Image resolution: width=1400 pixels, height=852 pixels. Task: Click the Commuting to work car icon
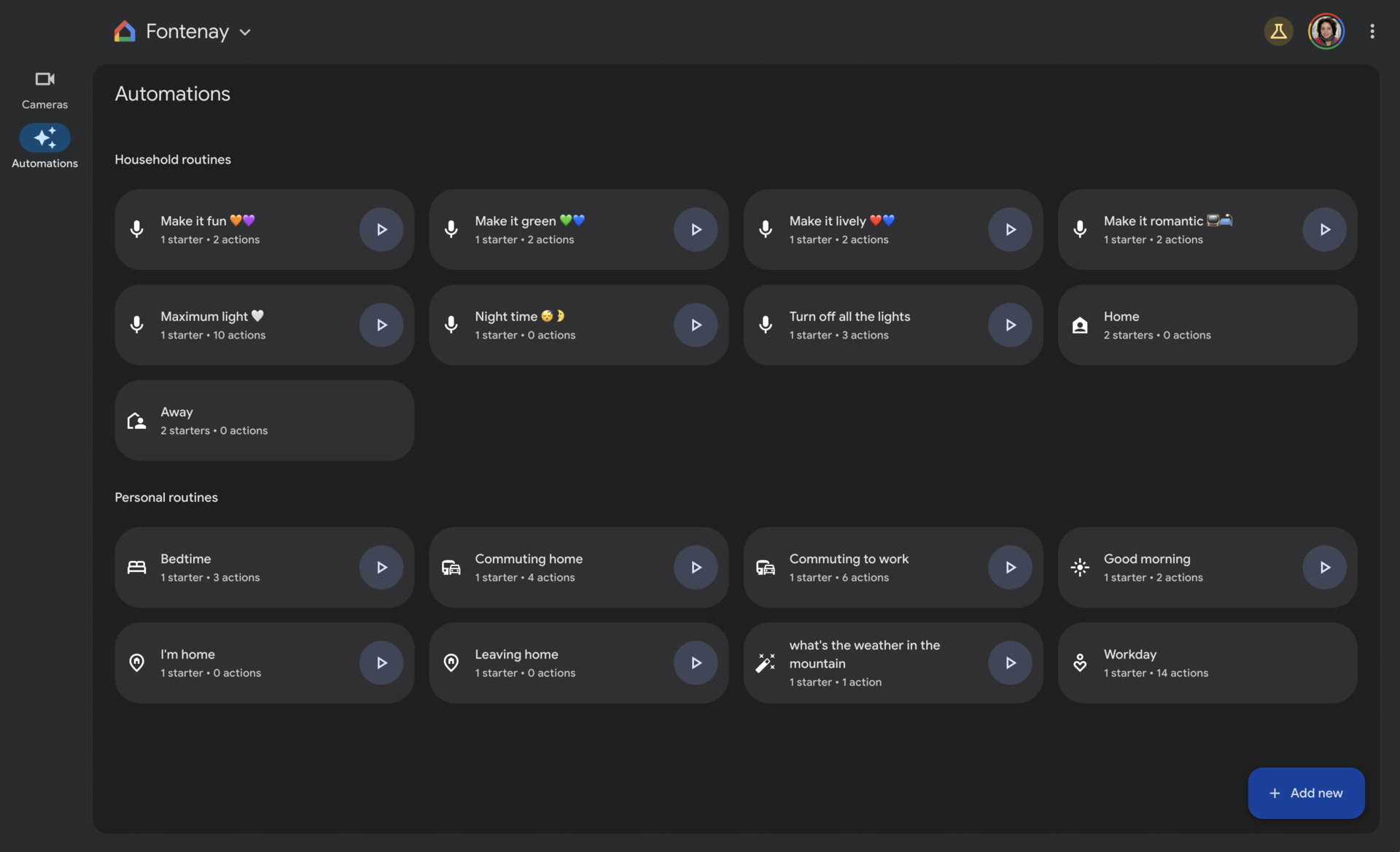click(x=765, y=568)
